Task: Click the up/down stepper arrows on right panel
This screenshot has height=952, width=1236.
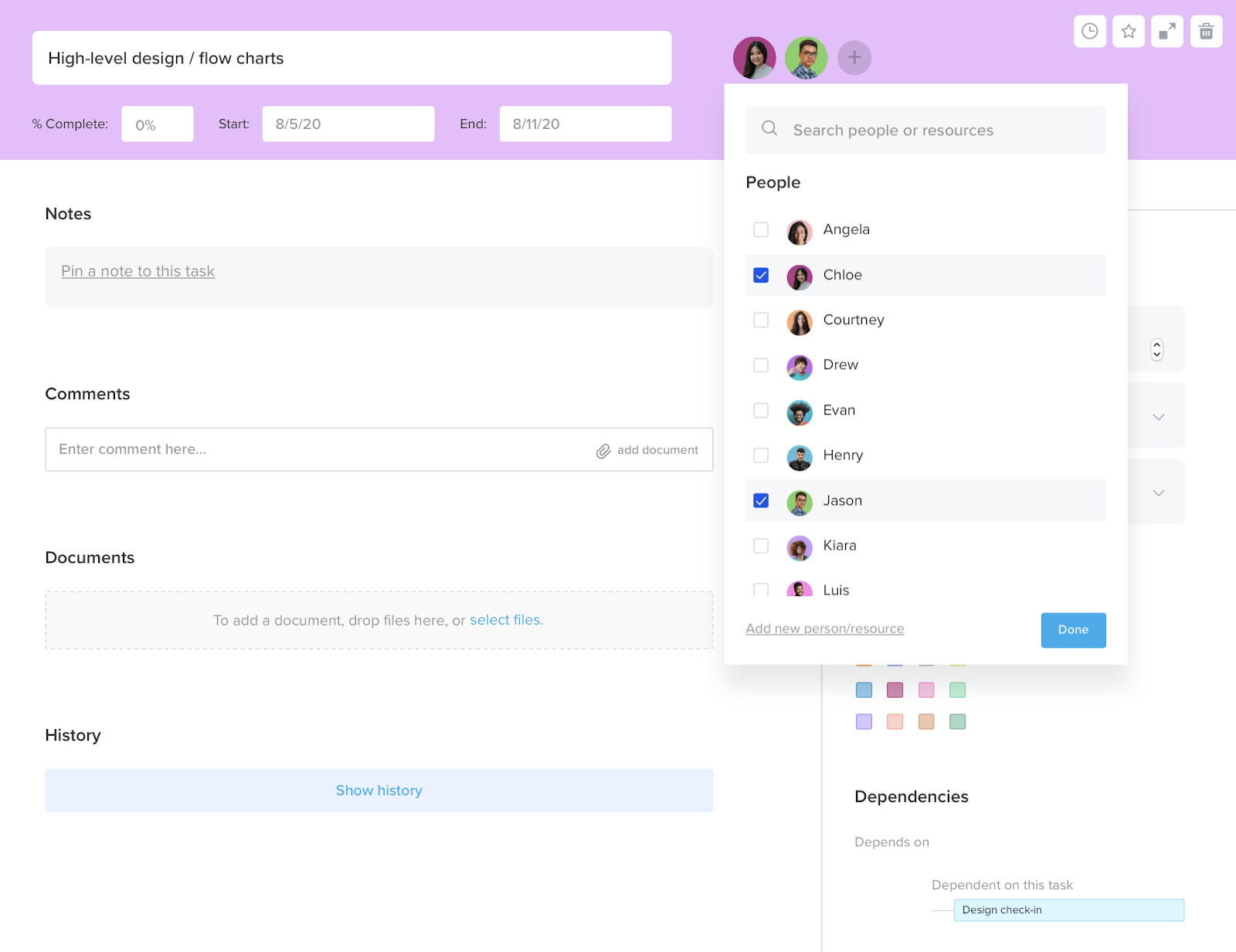Action: pyautogui.click(x=1156, y=350)
